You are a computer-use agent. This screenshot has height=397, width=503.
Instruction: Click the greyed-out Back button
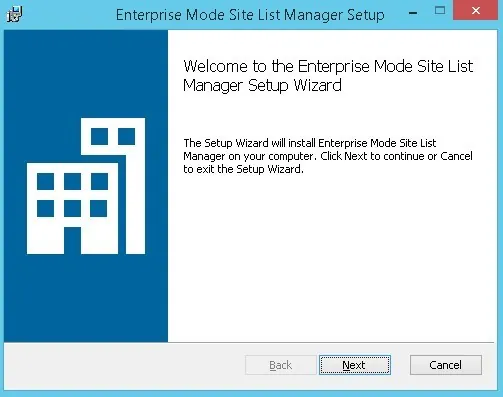pyautogui.click(x=281, y=365)
